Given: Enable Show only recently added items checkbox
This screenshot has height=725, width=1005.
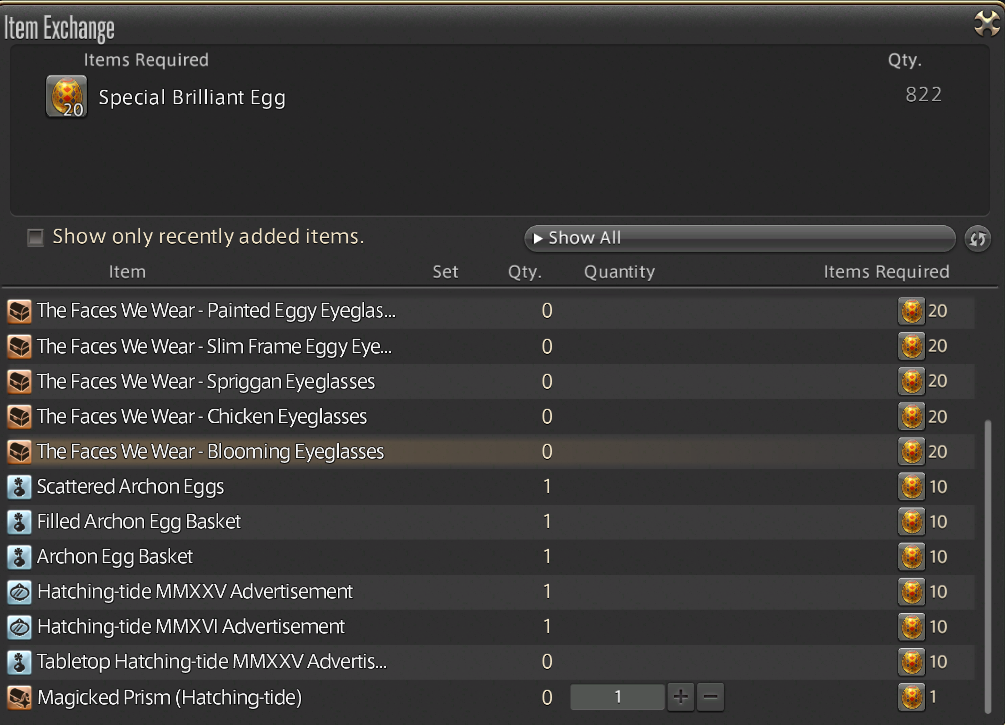Looking at the screenshot, I should (x=35, y=238).
